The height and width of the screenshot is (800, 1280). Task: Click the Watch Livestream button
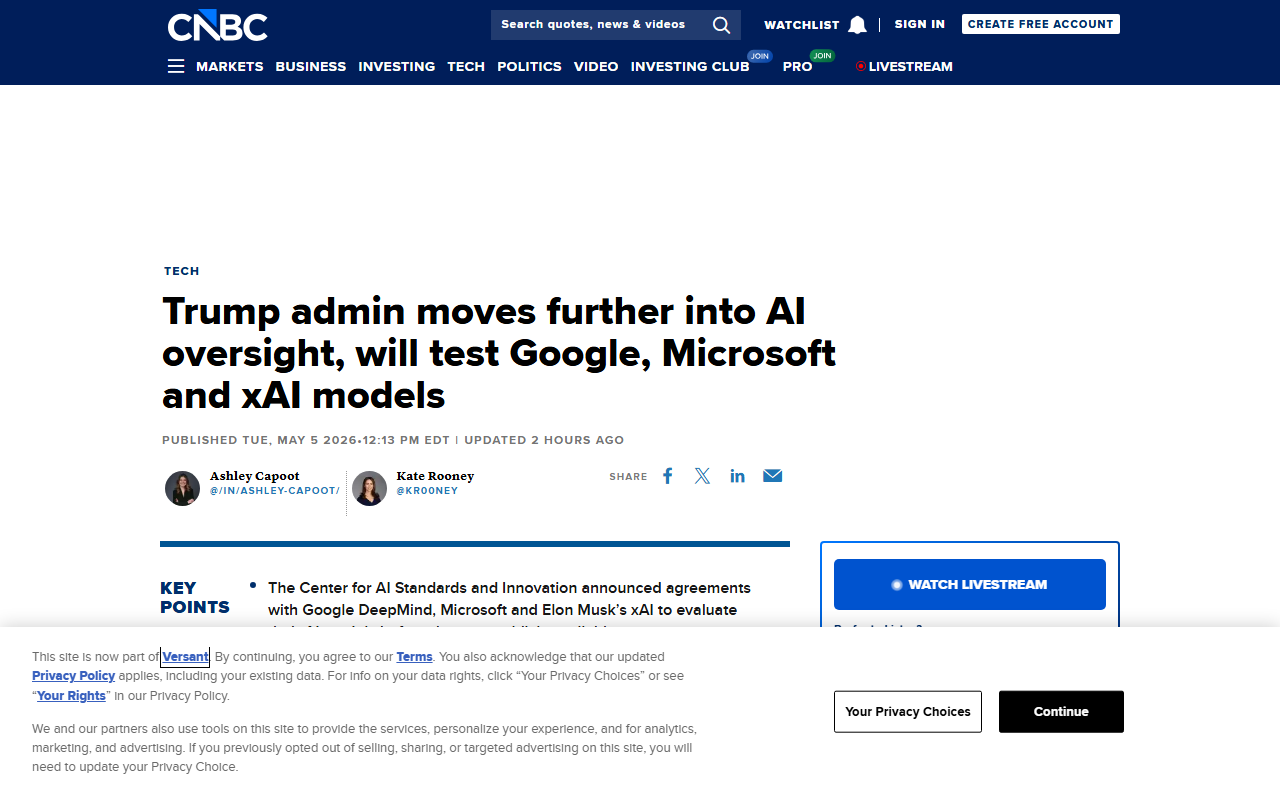[970, 585]
